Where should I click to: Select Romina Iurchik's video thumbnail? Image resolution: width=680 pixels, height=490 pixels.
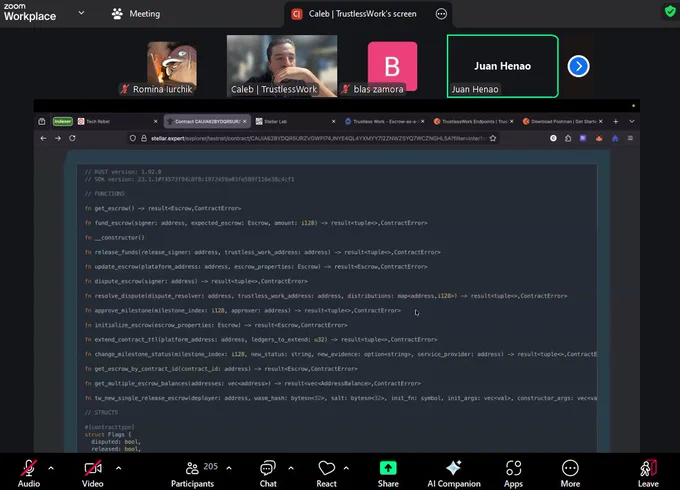[172, 67]
